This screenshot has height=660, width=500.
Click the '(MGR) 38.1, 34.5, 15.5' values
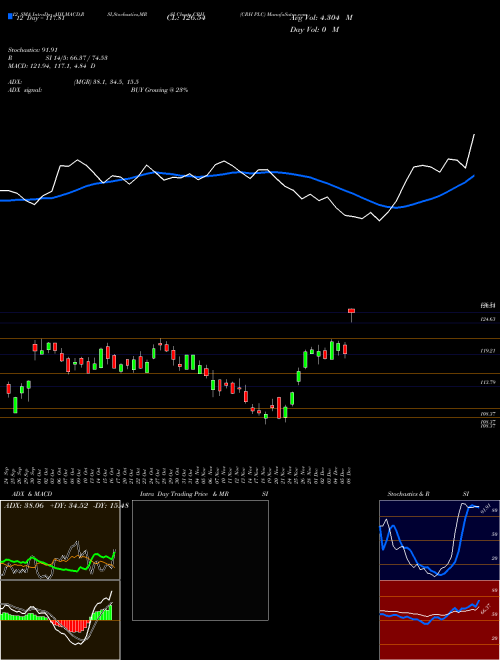[x=106, y=82]
